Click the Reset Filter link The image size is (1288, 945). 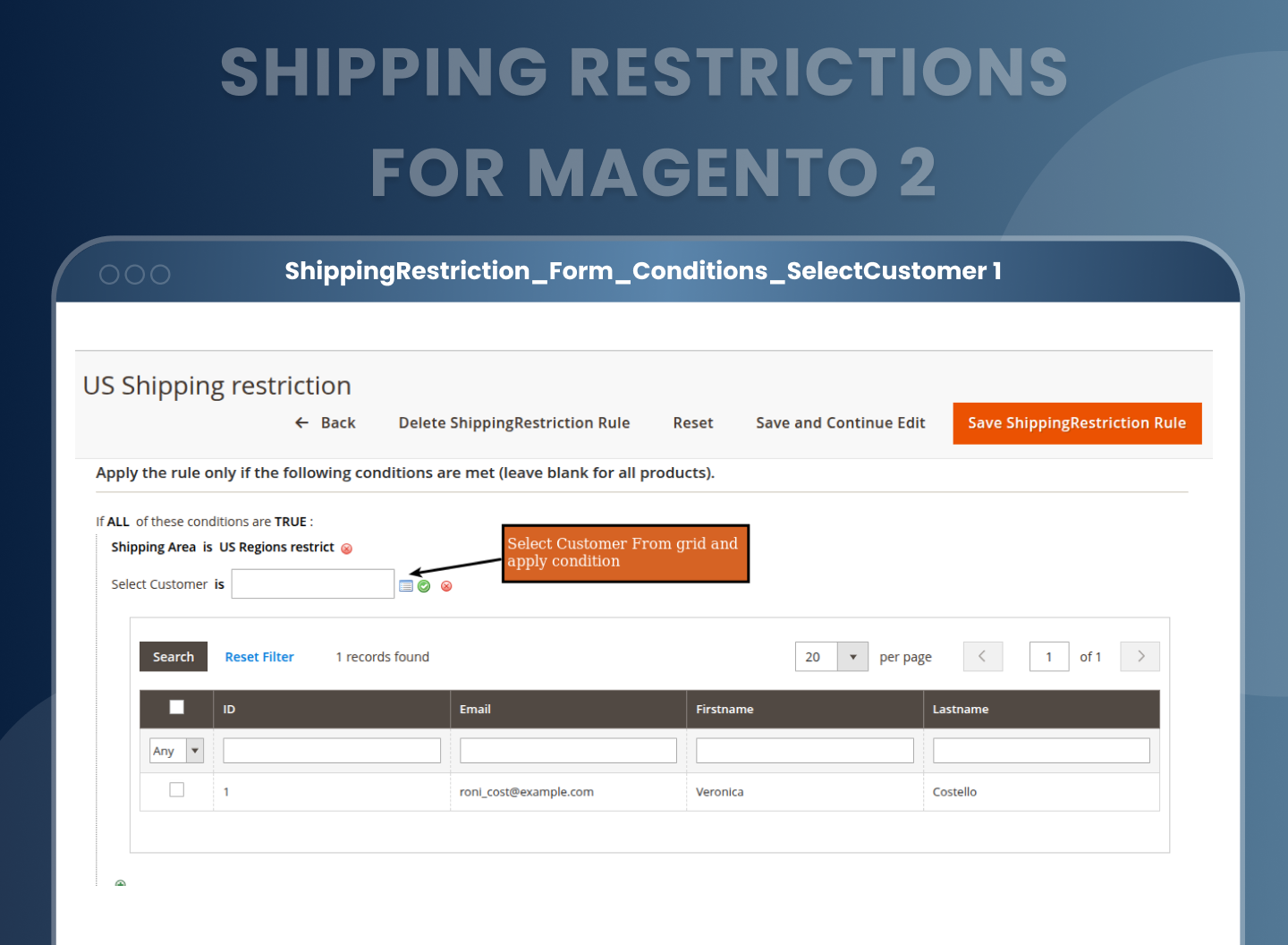259,656
